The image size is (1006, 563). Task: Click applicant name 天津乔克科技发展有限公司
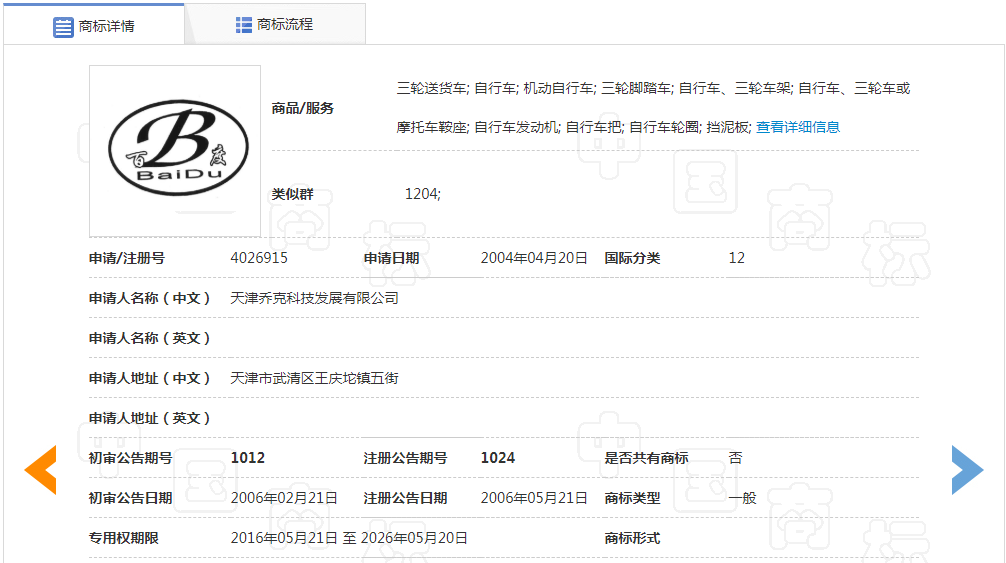click(x=314, y=298)
